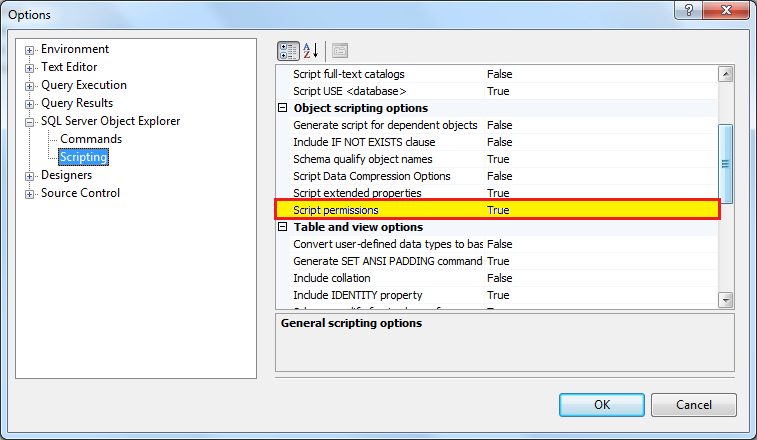The image size is (757, 440).
Task: Select the Commands tree item
Action: (91, 139)
